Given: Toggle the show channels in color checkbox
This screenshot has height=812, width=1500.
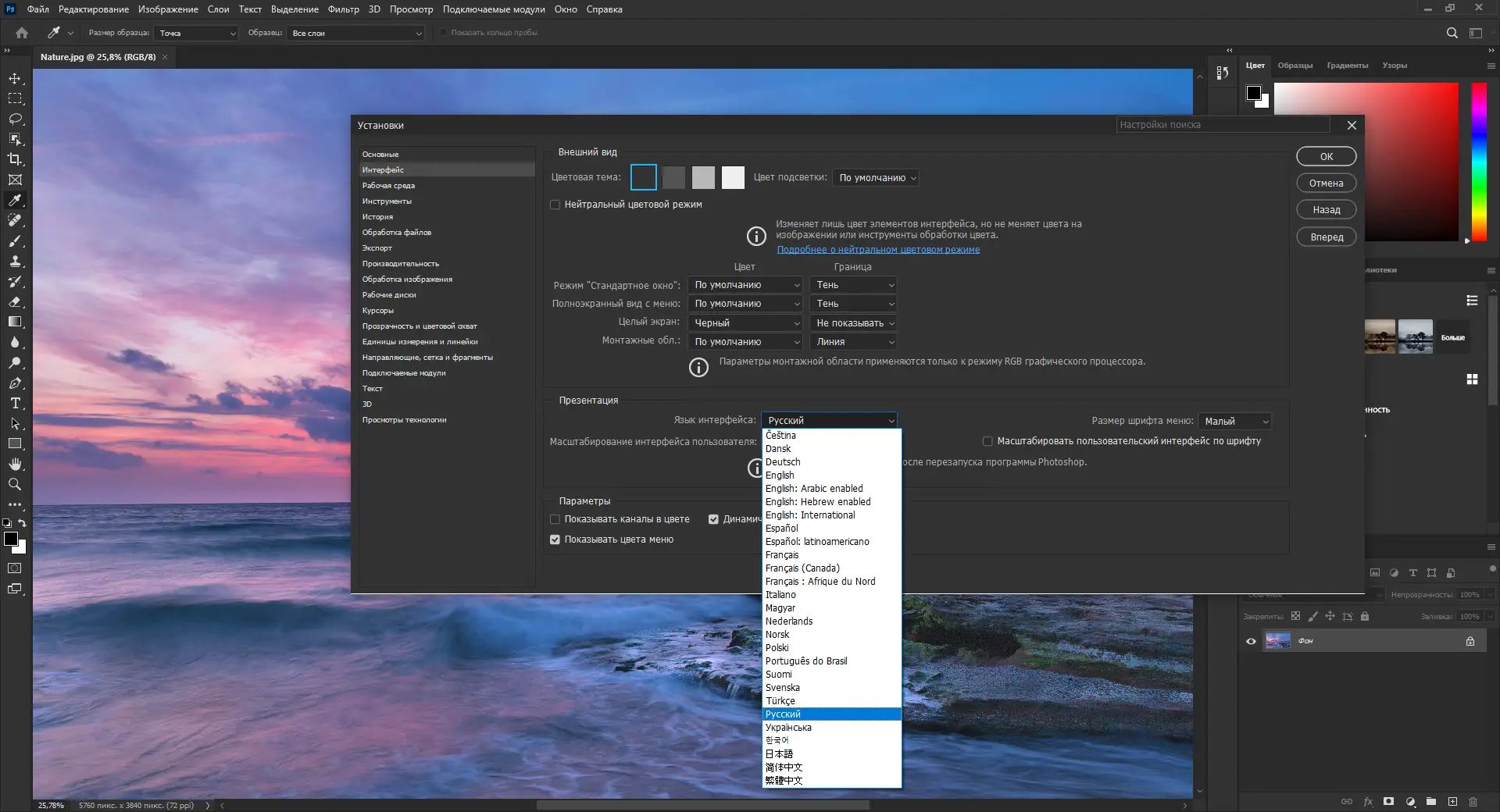Looking at the screenshot, I should point(555,519).
